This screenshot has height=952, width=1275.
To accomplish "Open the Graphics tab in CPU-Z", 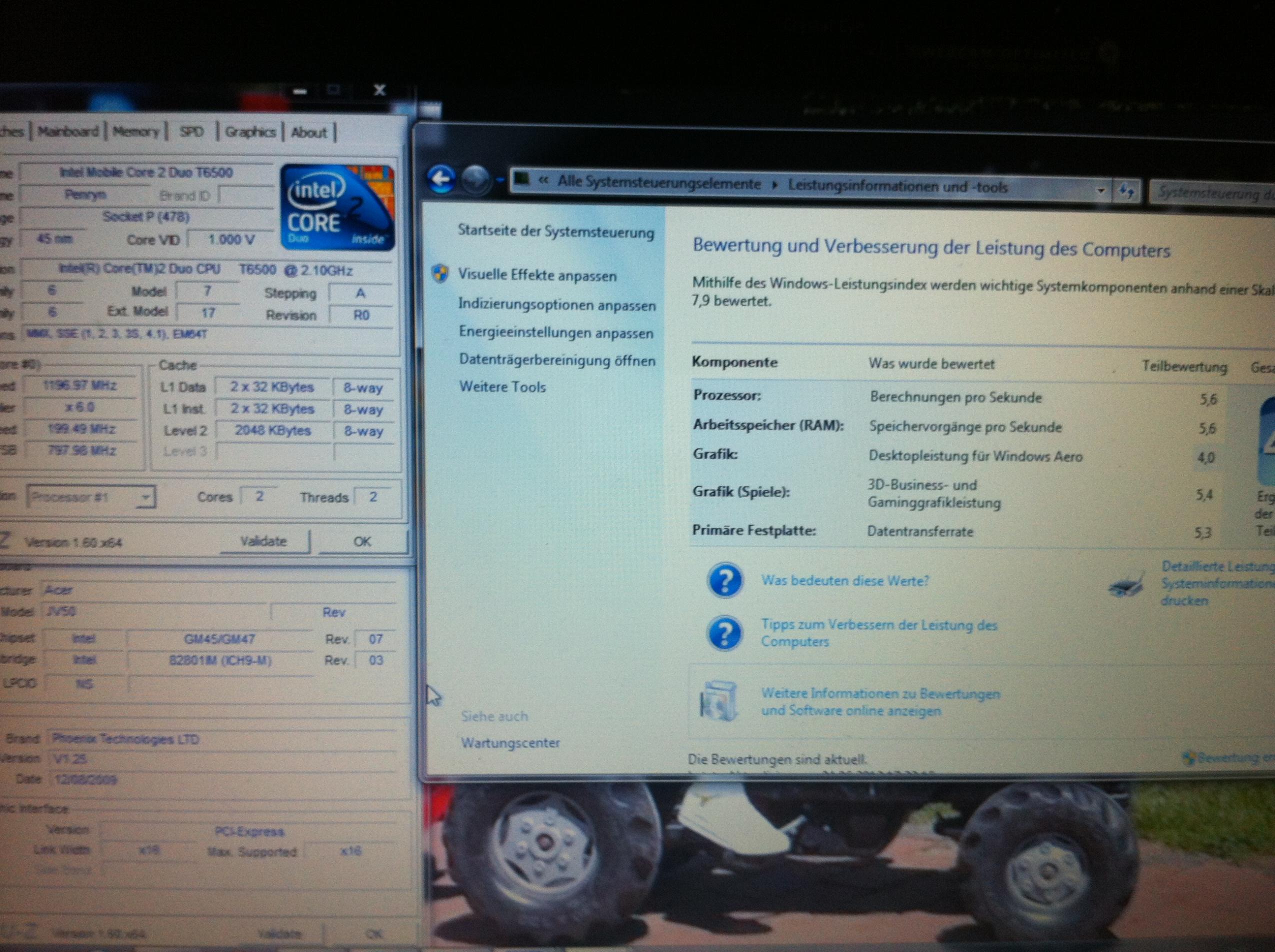I will 250,132.
